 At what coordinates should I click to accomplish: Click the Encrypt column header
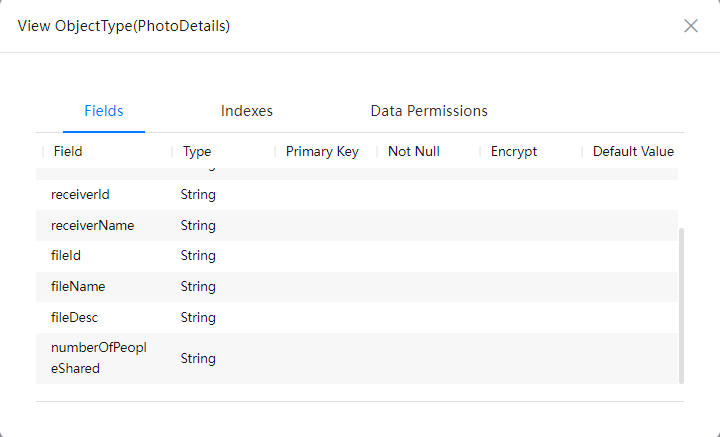tap(514, 151)
